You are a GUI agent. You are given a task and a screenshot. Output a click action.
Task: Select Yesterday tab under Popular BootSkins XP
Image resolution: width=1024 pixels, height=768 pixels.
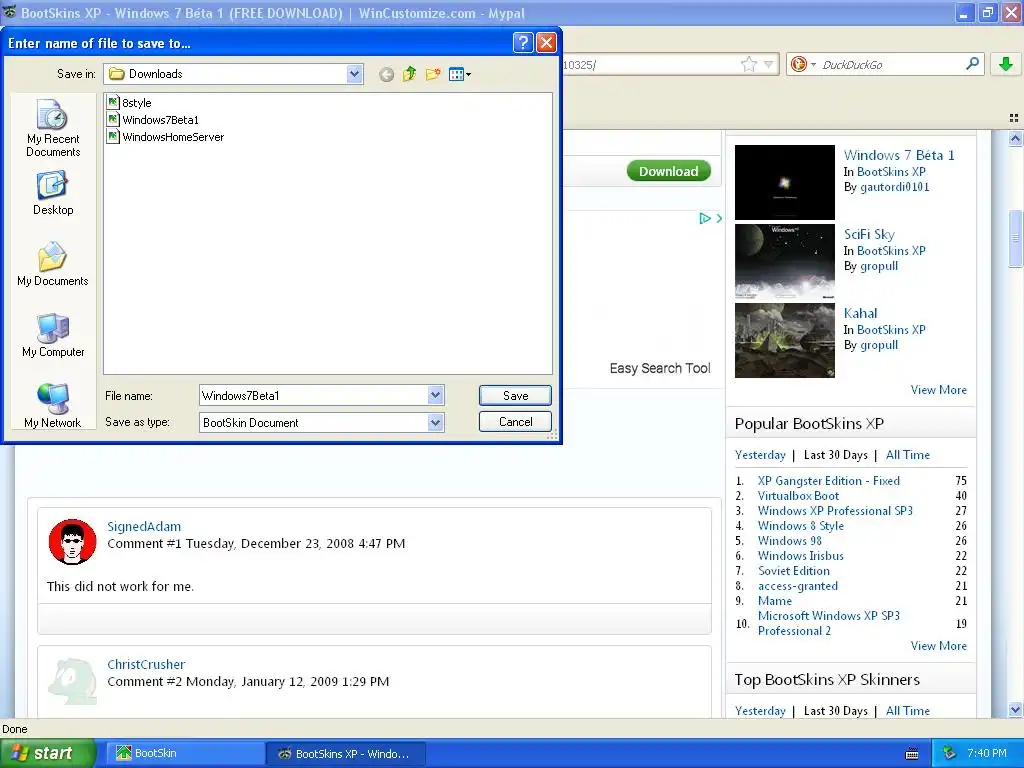click(760, 455)
